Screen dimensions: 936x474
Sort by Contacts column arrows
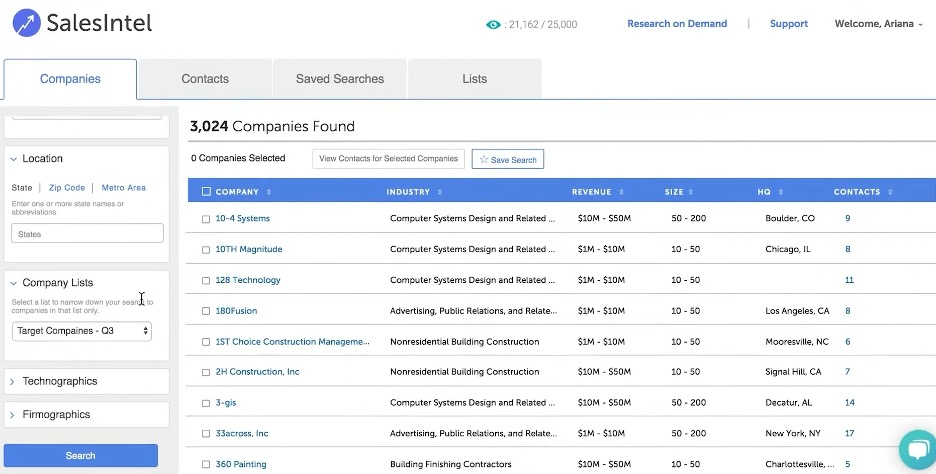click(x=890, y=192)
